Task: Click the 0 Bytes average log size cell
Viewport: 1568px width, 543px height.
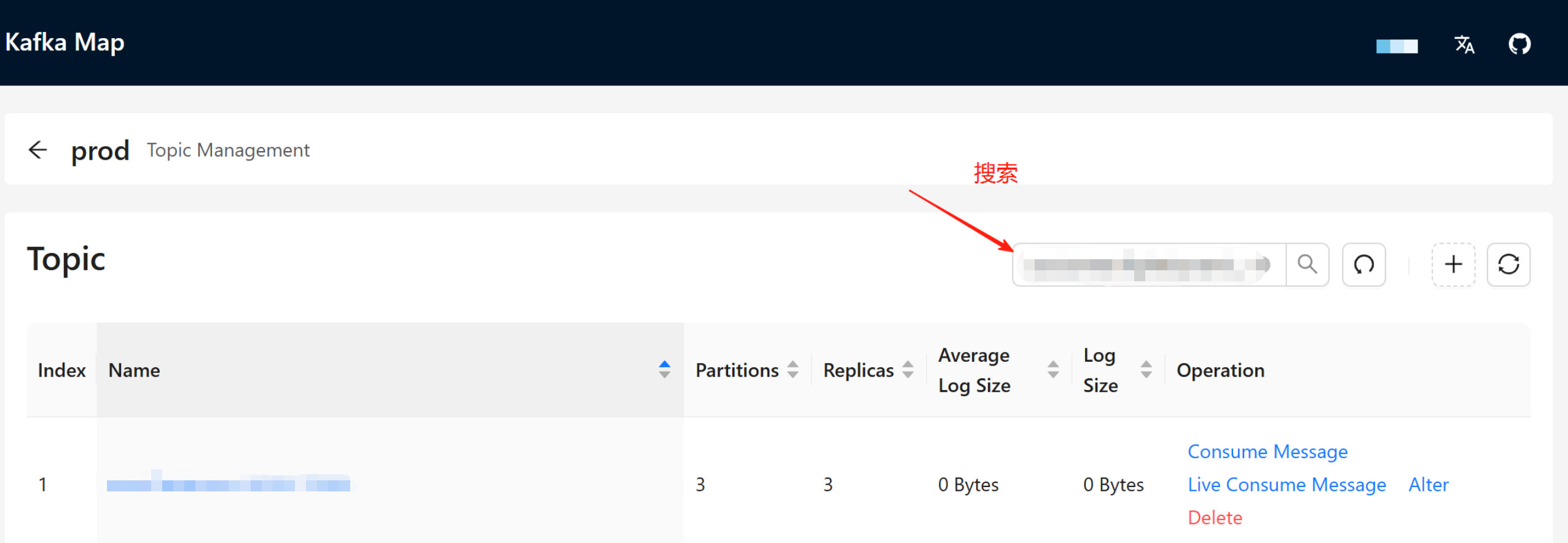Action: click(968, 485)
